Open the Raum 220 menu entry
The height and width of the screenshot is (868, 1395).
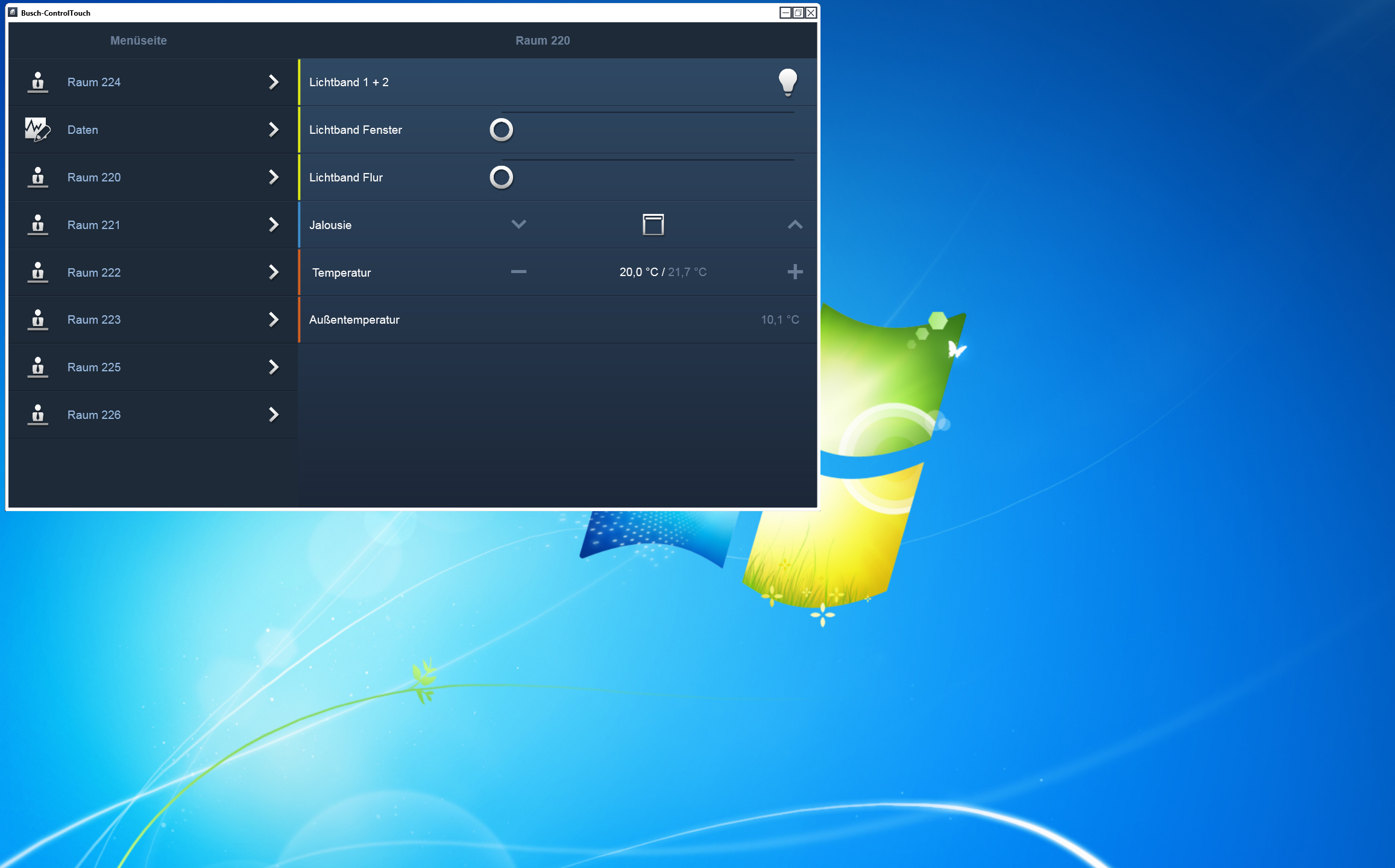click(94, 177)
